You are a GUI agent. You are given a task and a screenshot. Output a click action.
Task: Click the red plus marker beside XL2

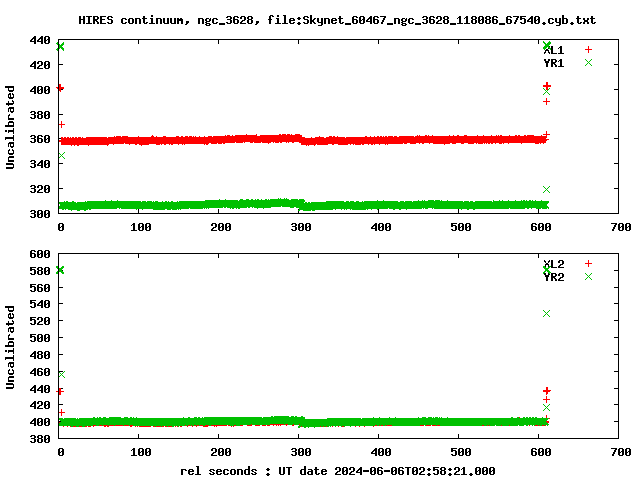pos(588,264)
